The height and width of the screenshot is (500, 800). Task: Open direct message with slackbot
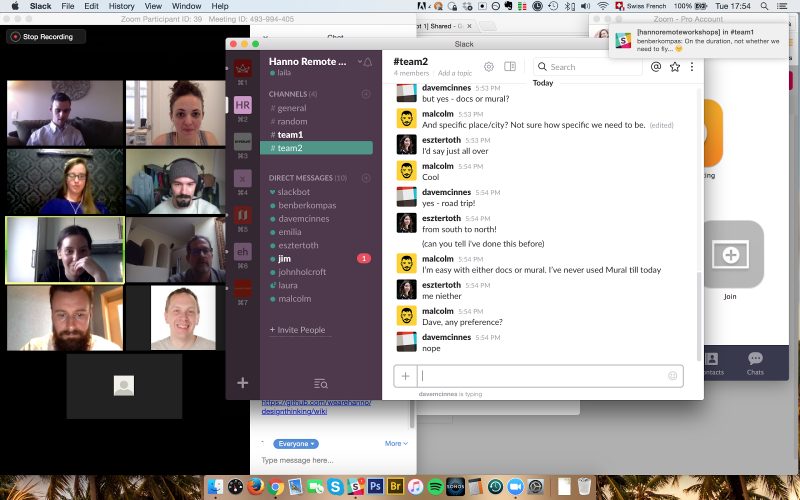pos(316,192)
